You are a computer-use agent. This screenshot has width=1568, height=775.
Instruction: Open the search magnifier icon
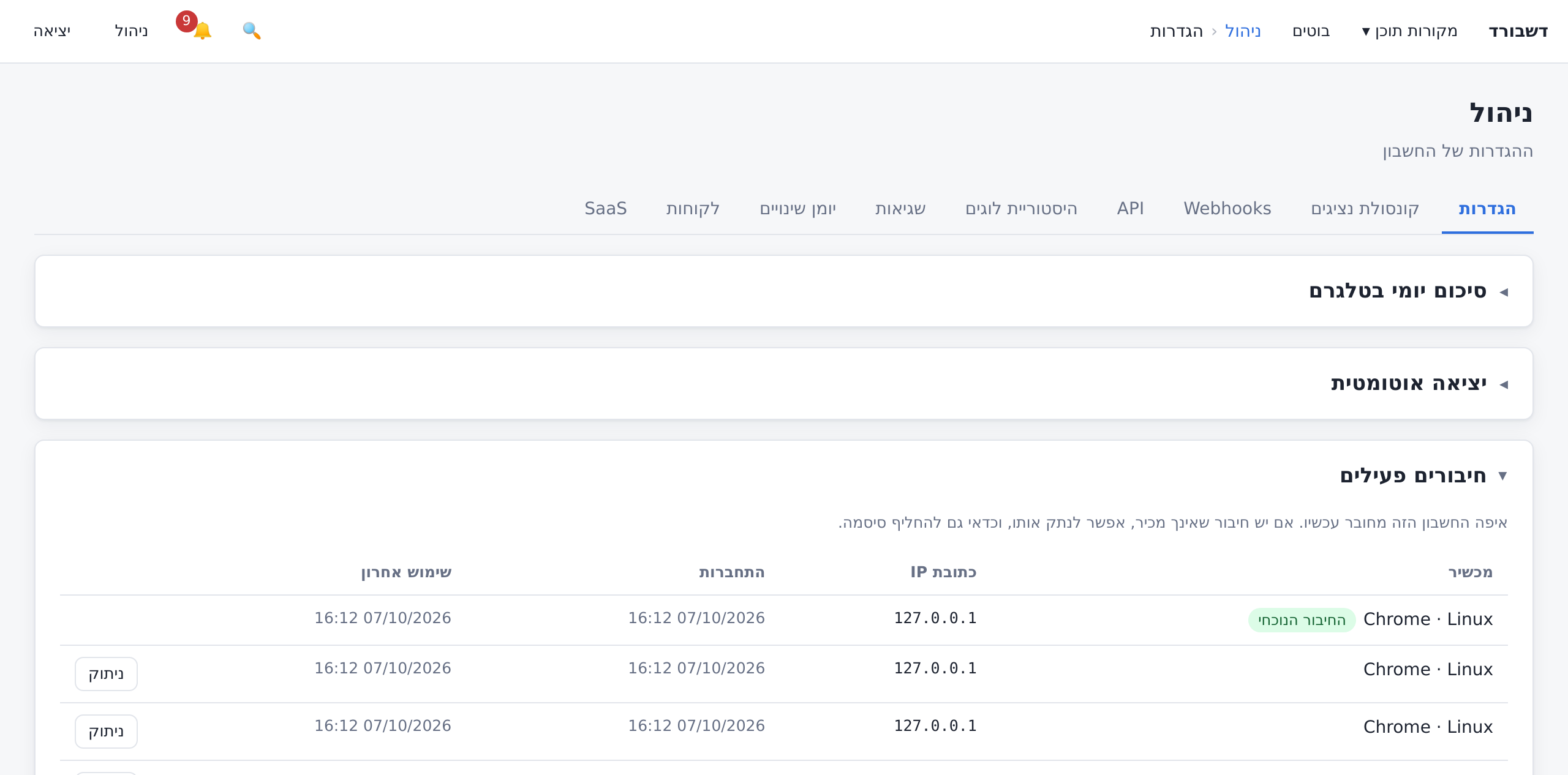click(252, 31)
